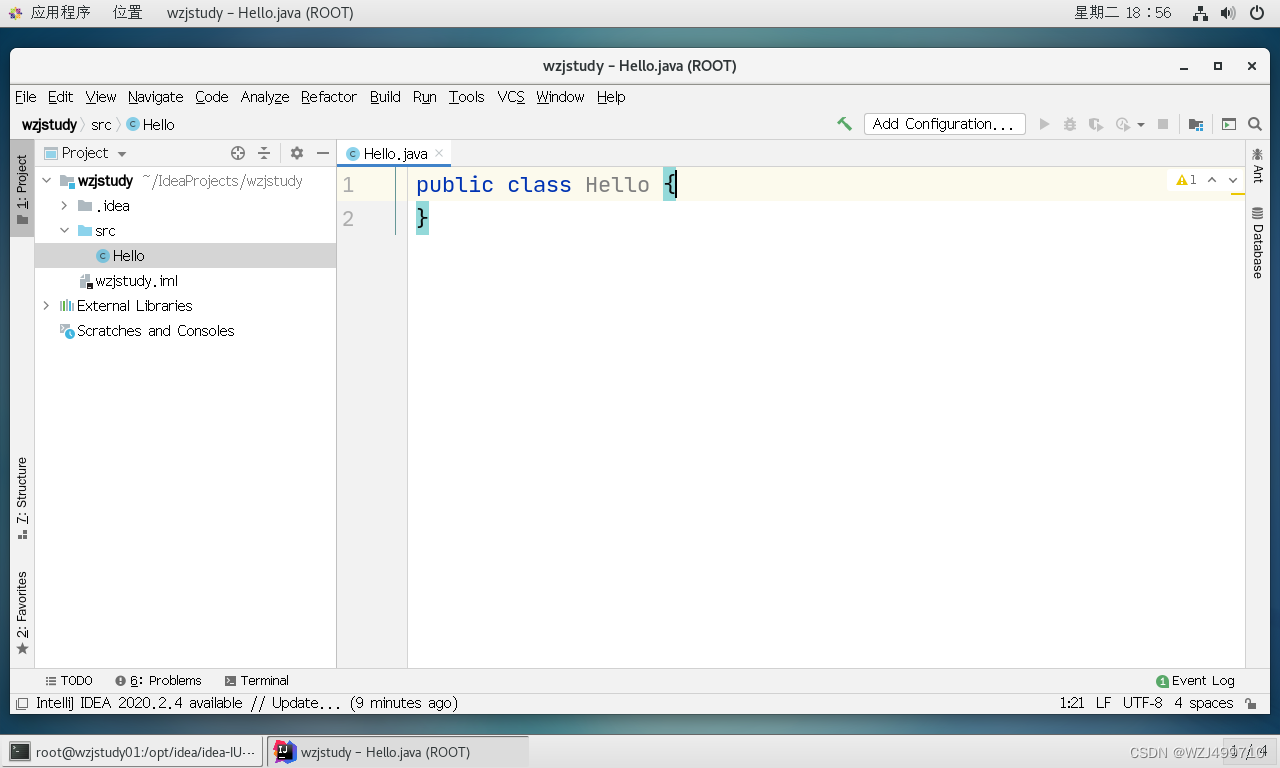The width and height of the screenshot is (1280, 768).
Task: Toggle the Favorites tool window
Action: [22, 613]
